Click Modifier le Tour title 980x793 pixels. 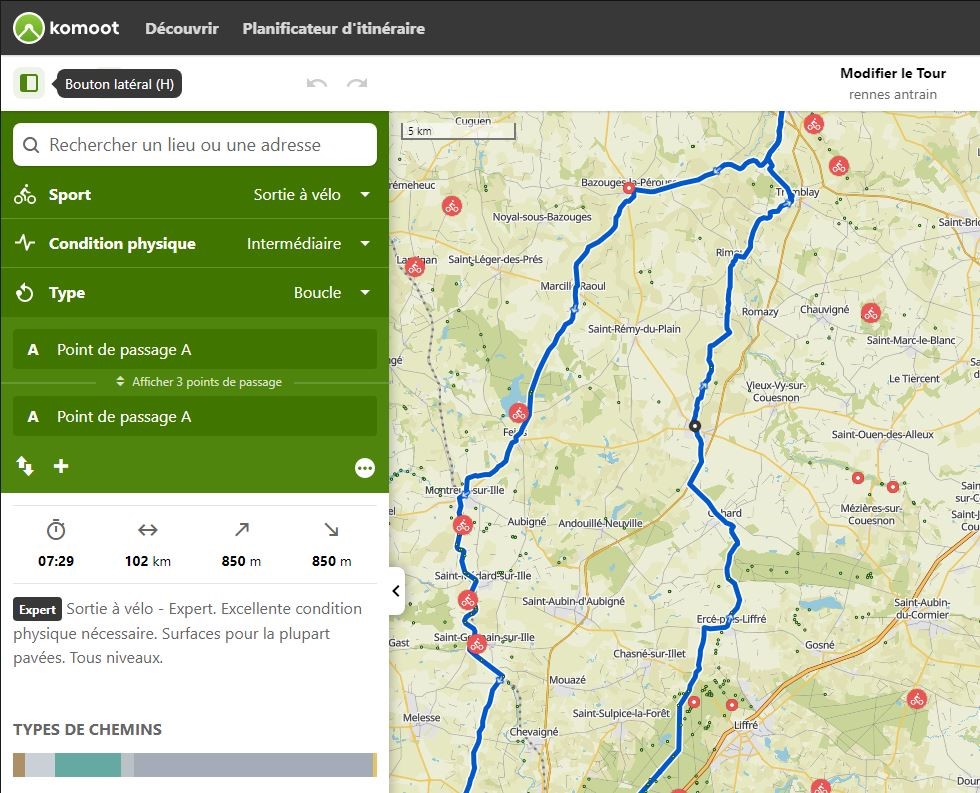[x=892, y=73]
